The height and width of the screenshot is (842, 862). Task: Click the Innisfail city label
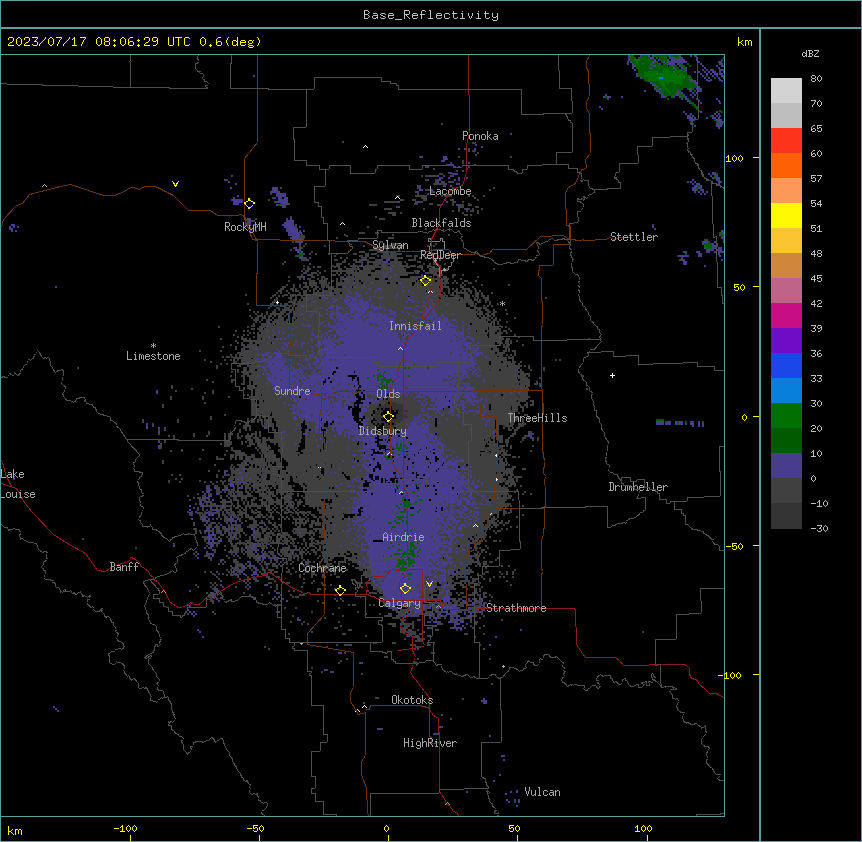(415, 326)
